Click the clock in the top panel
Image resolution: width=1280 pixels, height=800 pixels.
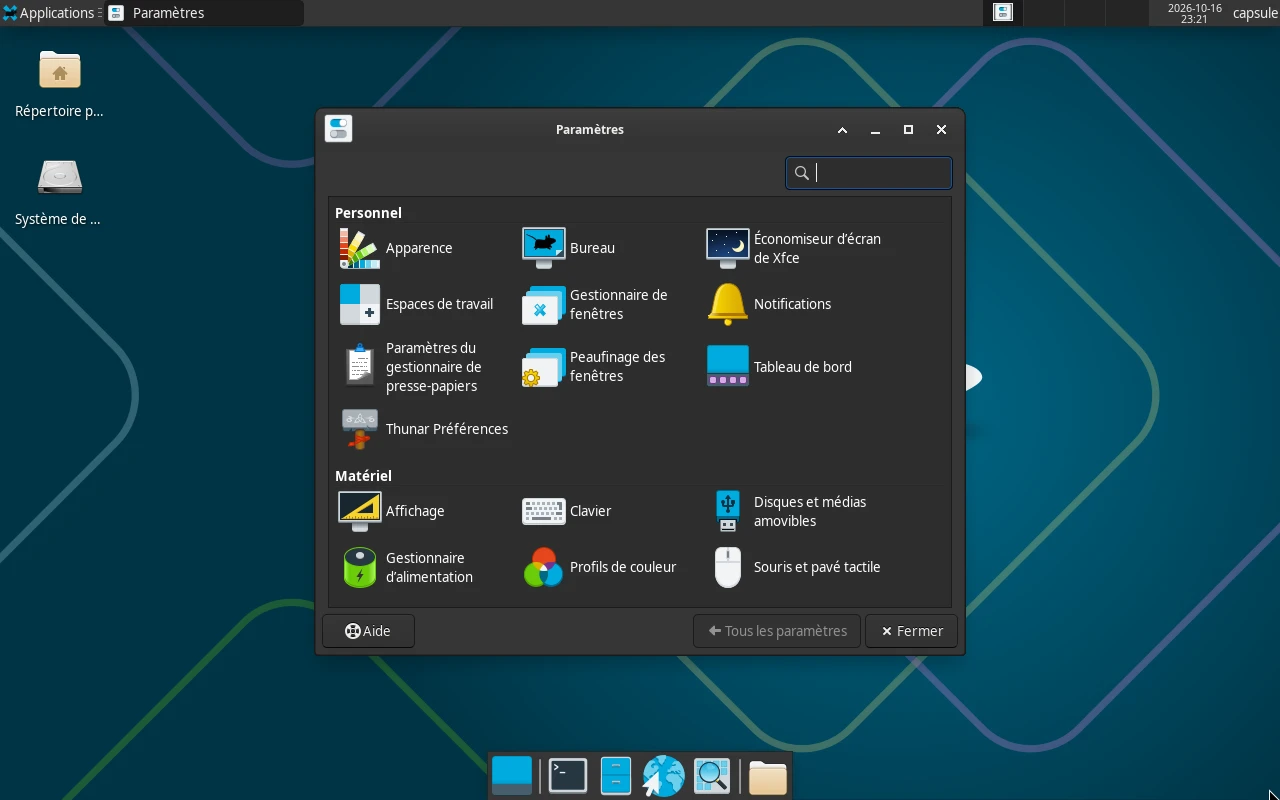[1194, 13]
